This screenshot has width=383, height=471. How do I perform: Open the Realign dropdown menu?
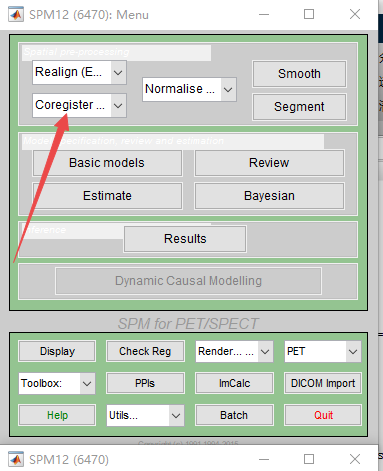(79, 72)
